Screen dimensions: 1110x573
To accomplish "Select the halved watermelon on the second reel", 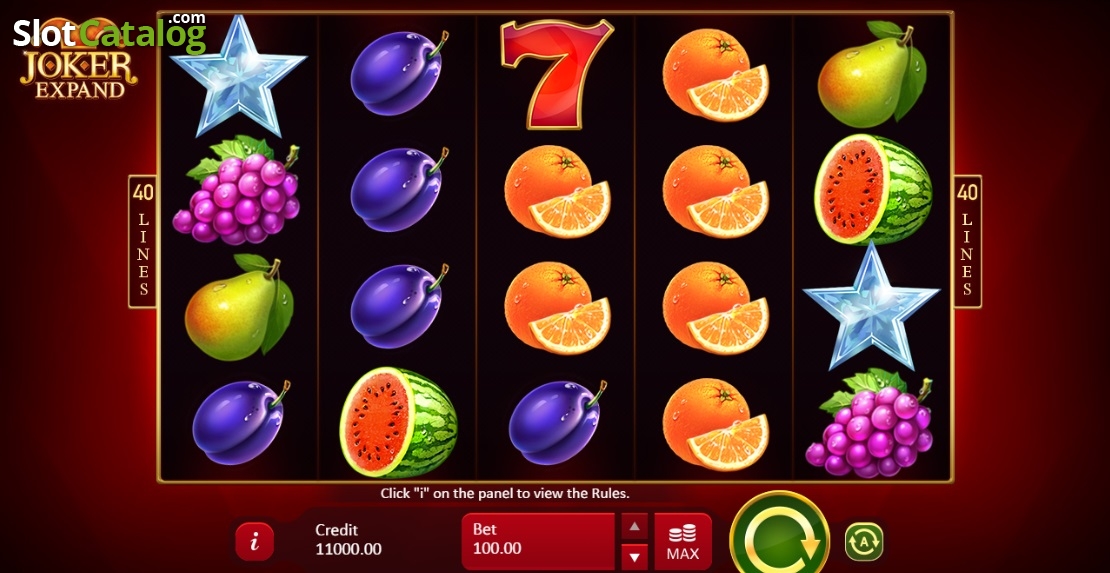I will coord(399,421).
